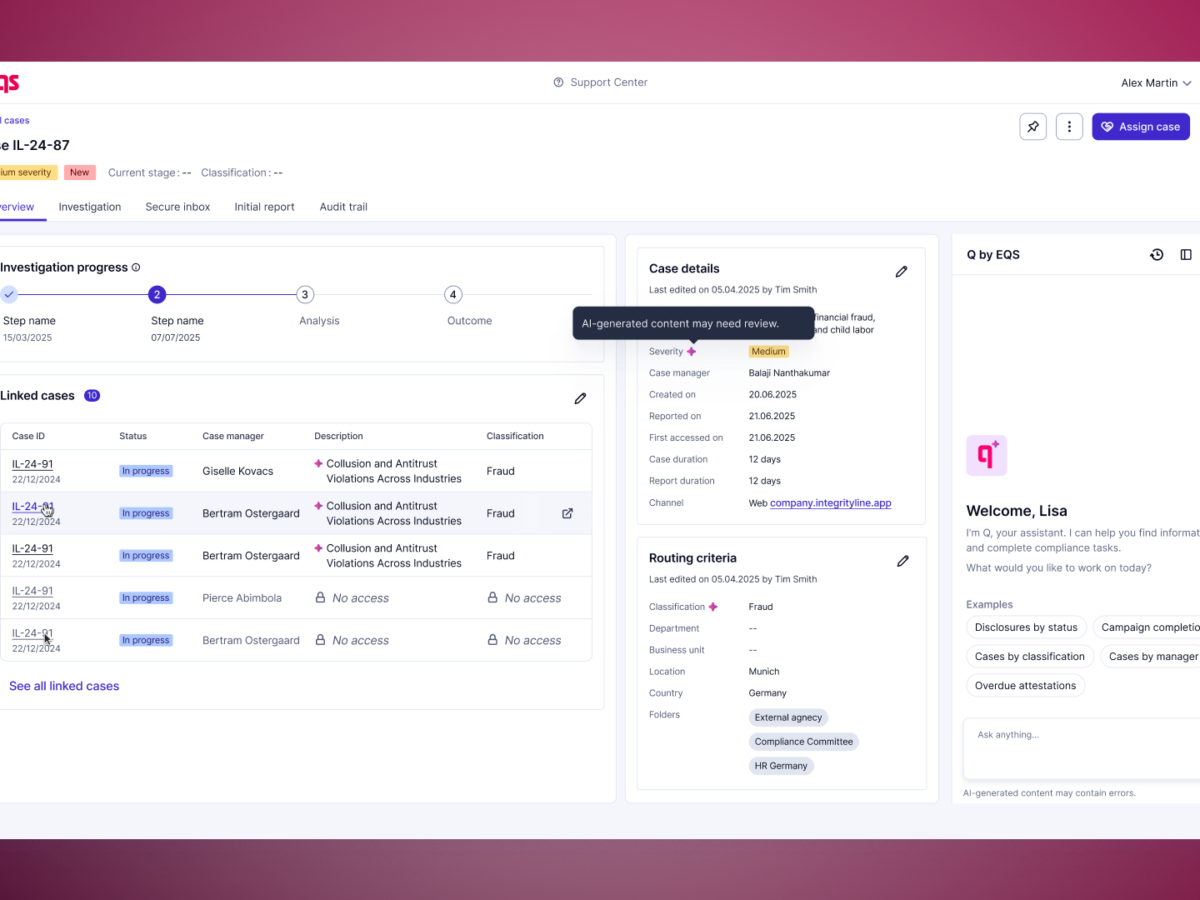1200x900 pixels.
Task: Click the External agency folder tag
Action: (788, 717)
